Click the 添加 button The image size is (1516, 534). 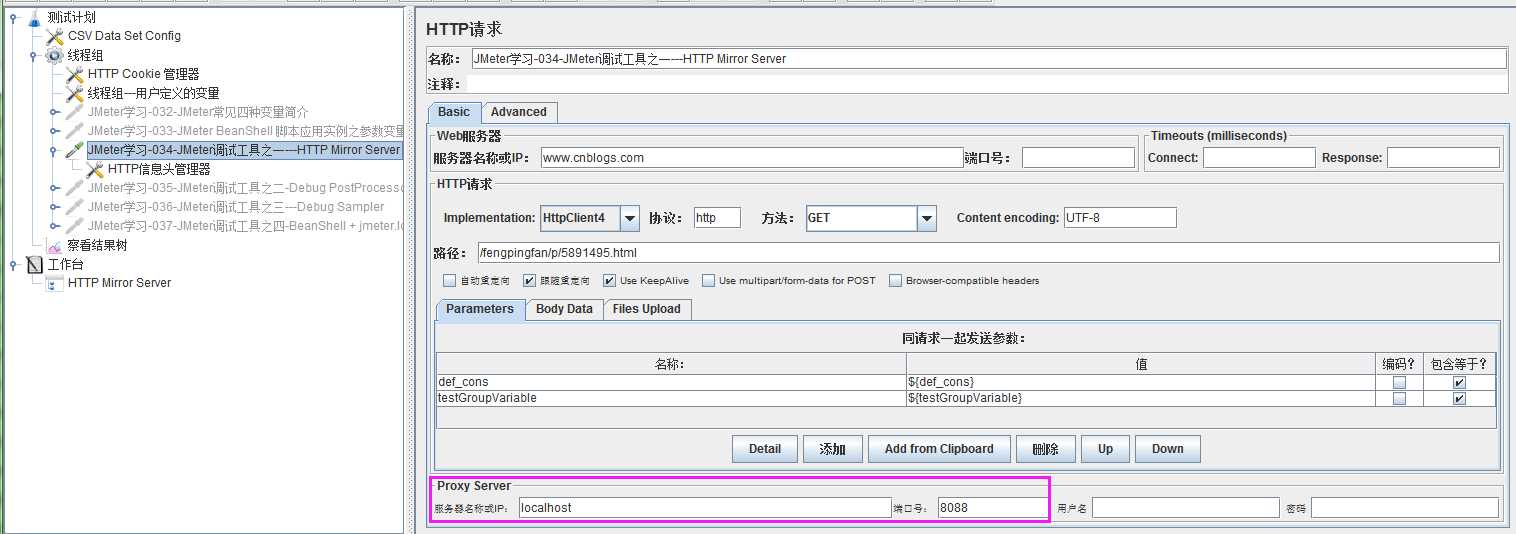[x=833, y=449]
